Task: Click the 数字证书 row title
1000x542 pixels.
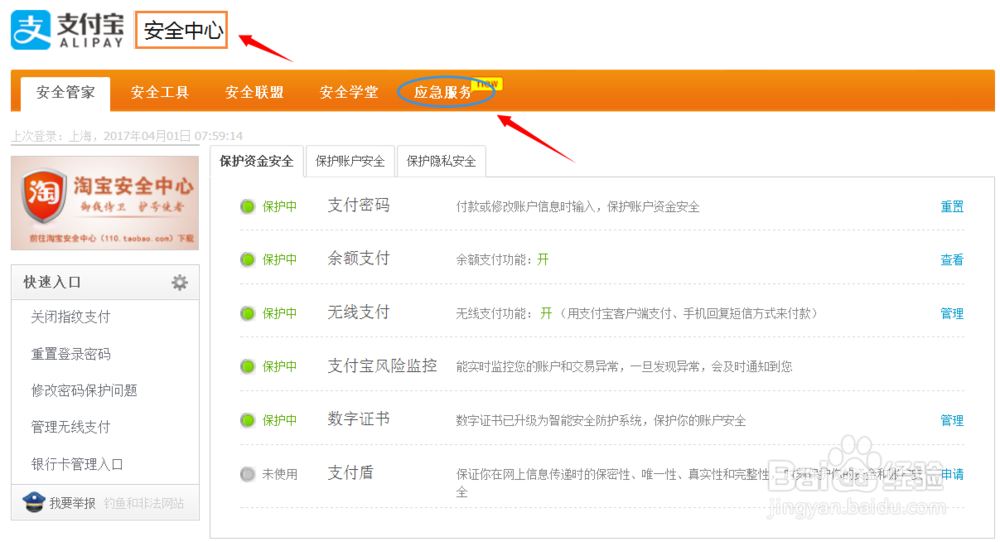Action: pos(358,419)
